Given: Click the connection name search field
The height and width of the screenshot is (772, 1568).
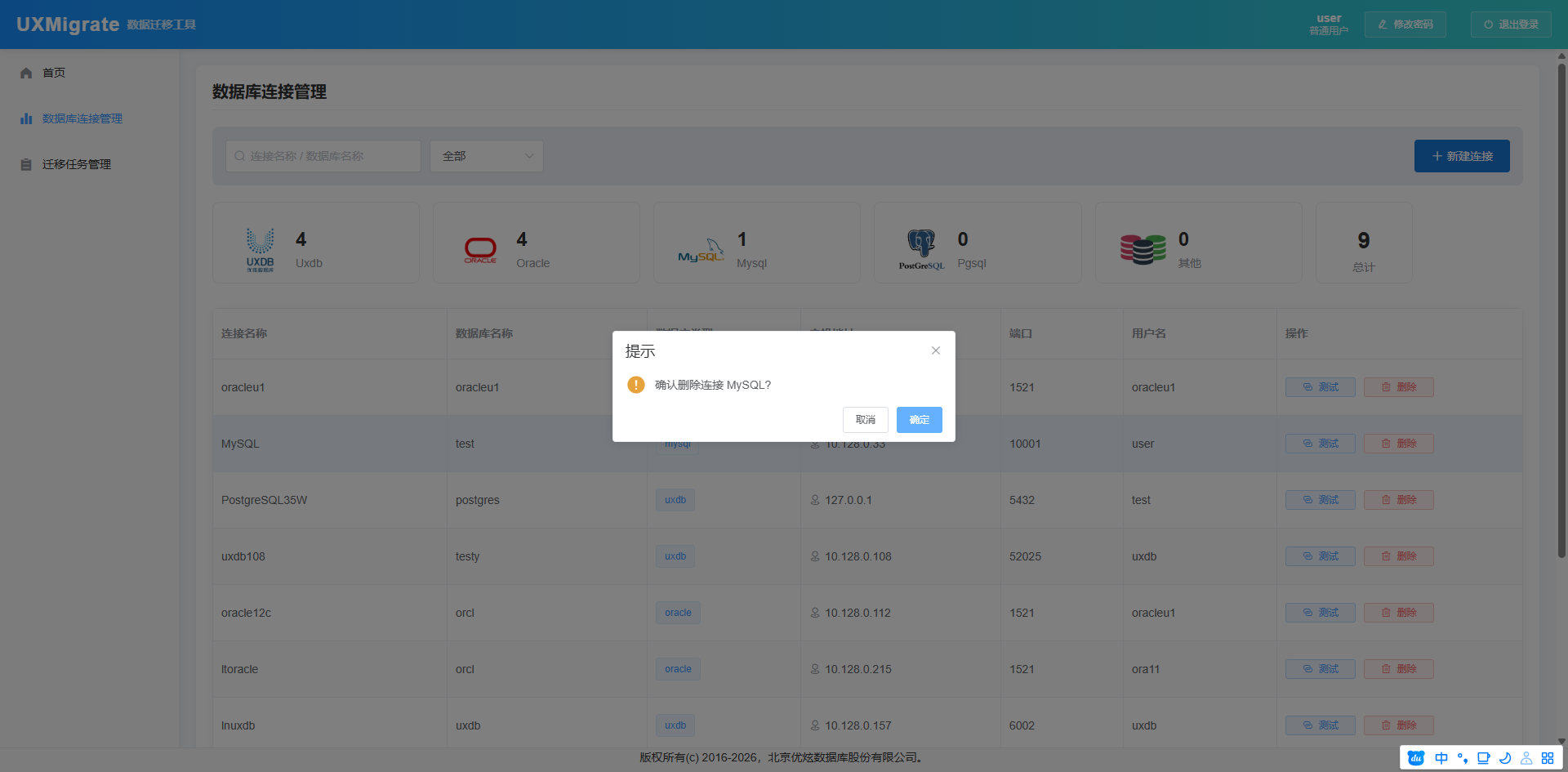Looking at the screenshot, I should (x=323, y=156).
